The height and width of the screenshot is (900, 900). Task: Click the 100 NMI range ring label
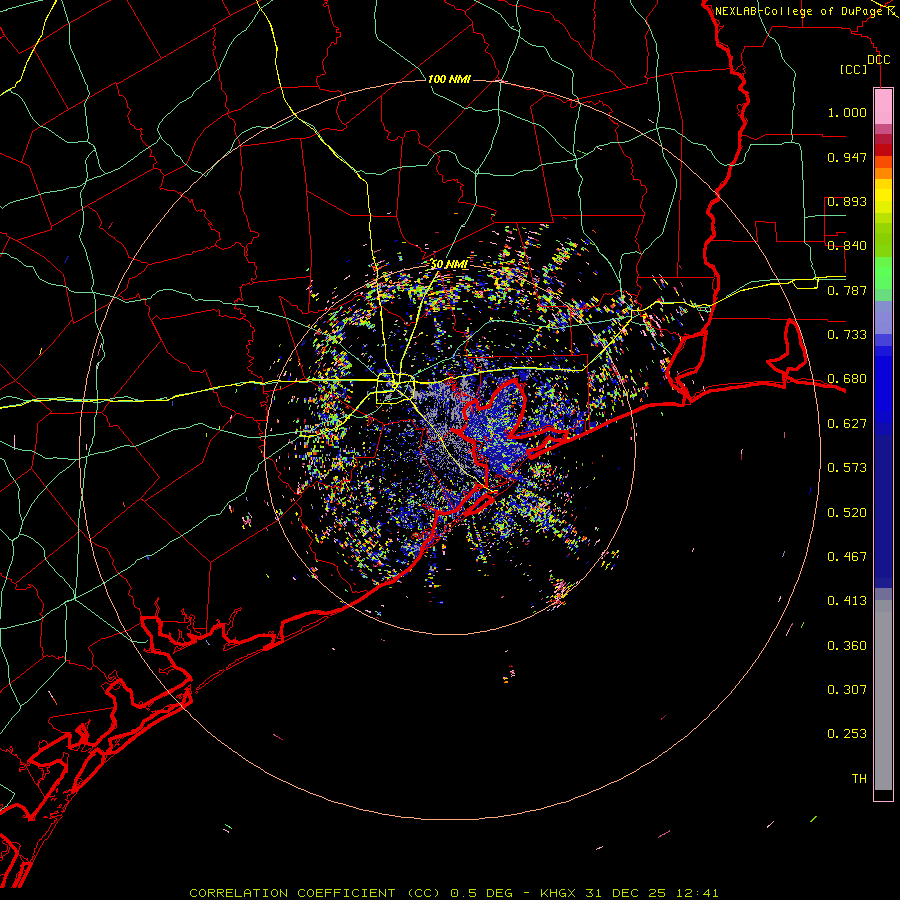tap(449, 79)
